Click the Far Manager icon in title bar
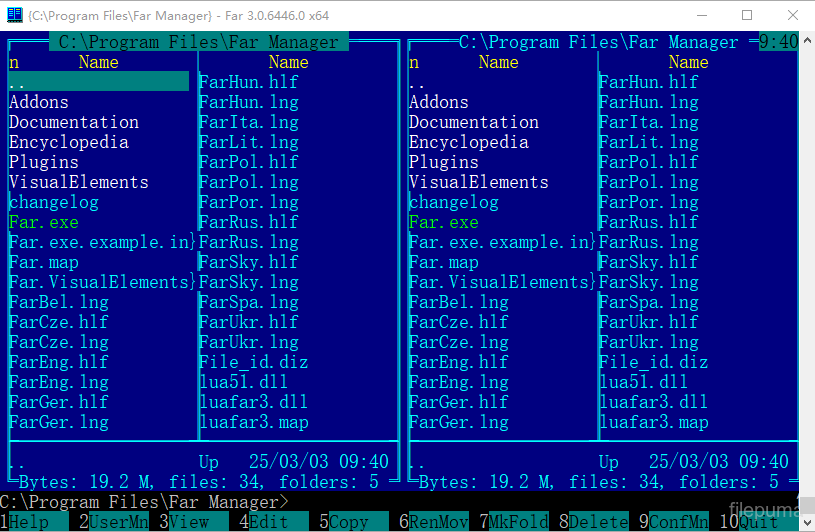 [14, 16]
